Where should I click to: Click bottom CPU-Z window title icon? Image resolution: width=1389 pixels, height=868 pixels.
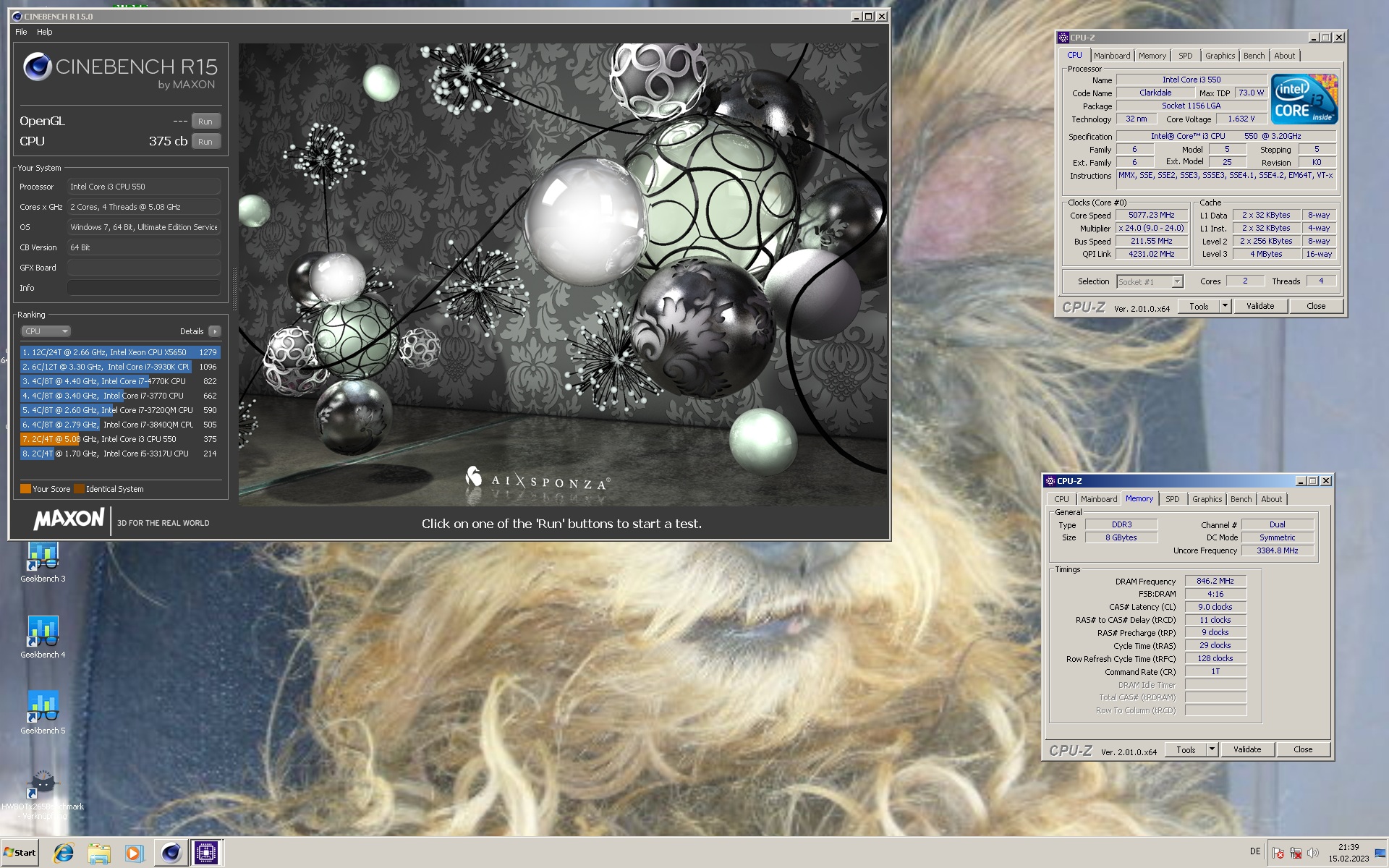[1050, 481]
